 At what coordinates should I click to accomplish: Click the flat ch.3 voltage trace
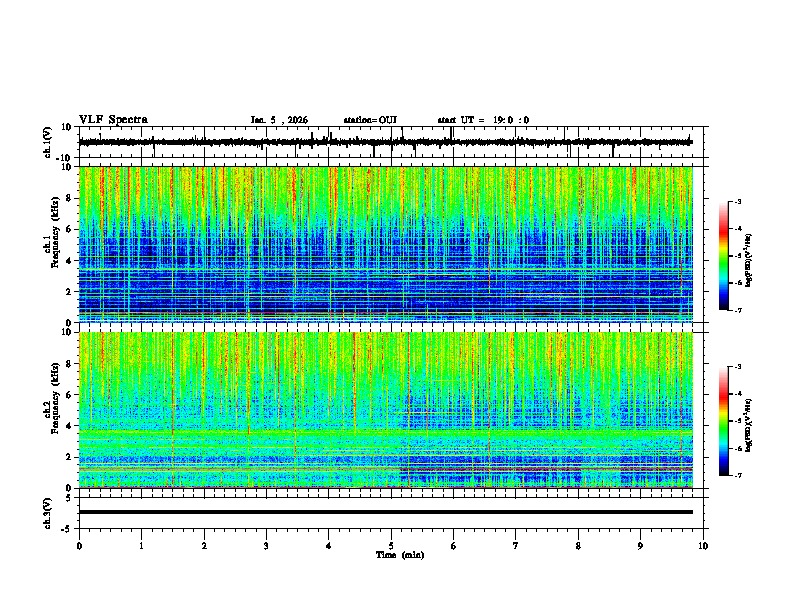click(x=385, y=512)
